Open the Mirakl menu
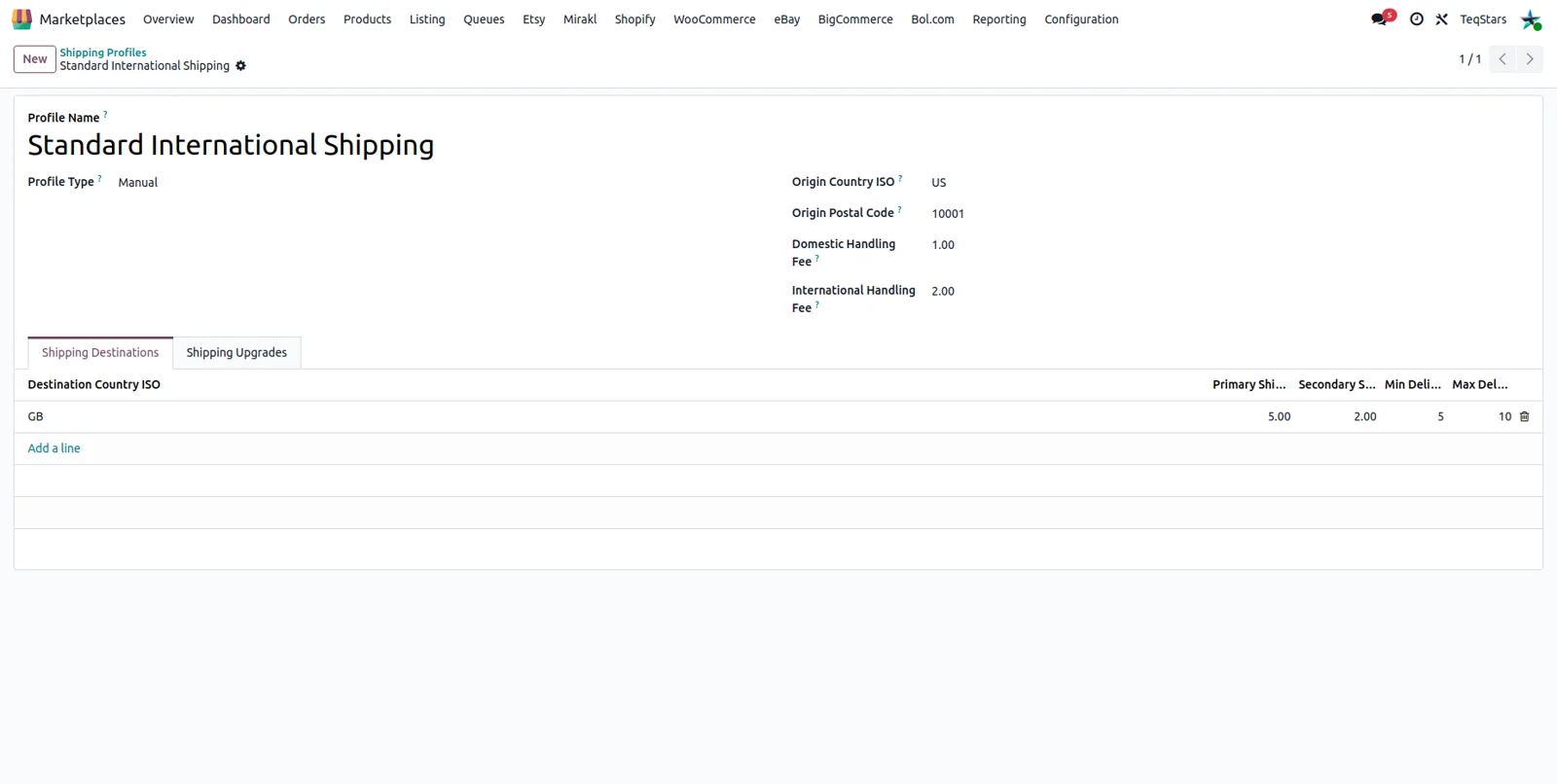 tap(580, 19)
